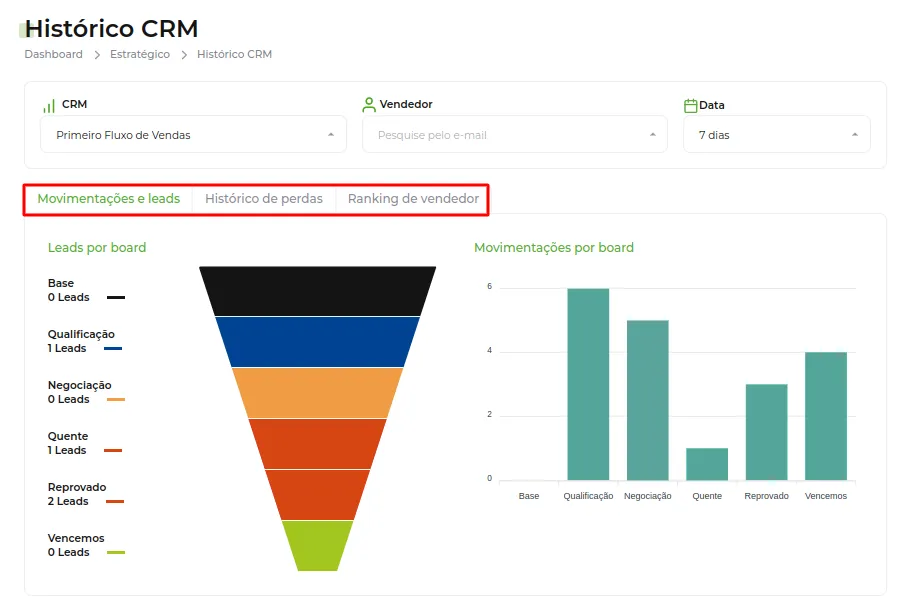Image resolution: width=916 pixels, height=597 pixels.
Task: Click the Base axis label under chart
Action: point(529,496)
